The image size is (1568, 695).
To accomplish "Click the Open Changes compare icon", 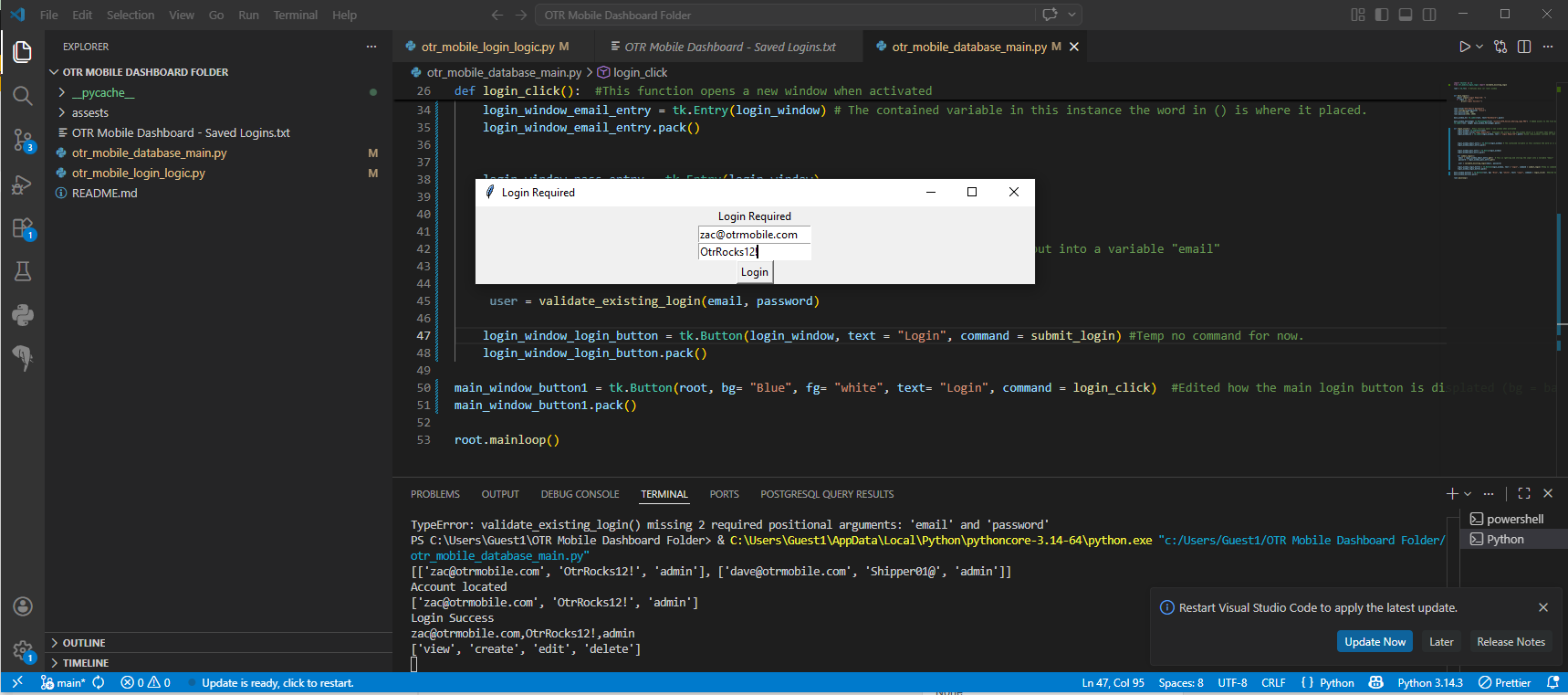I will point(1500,47).
